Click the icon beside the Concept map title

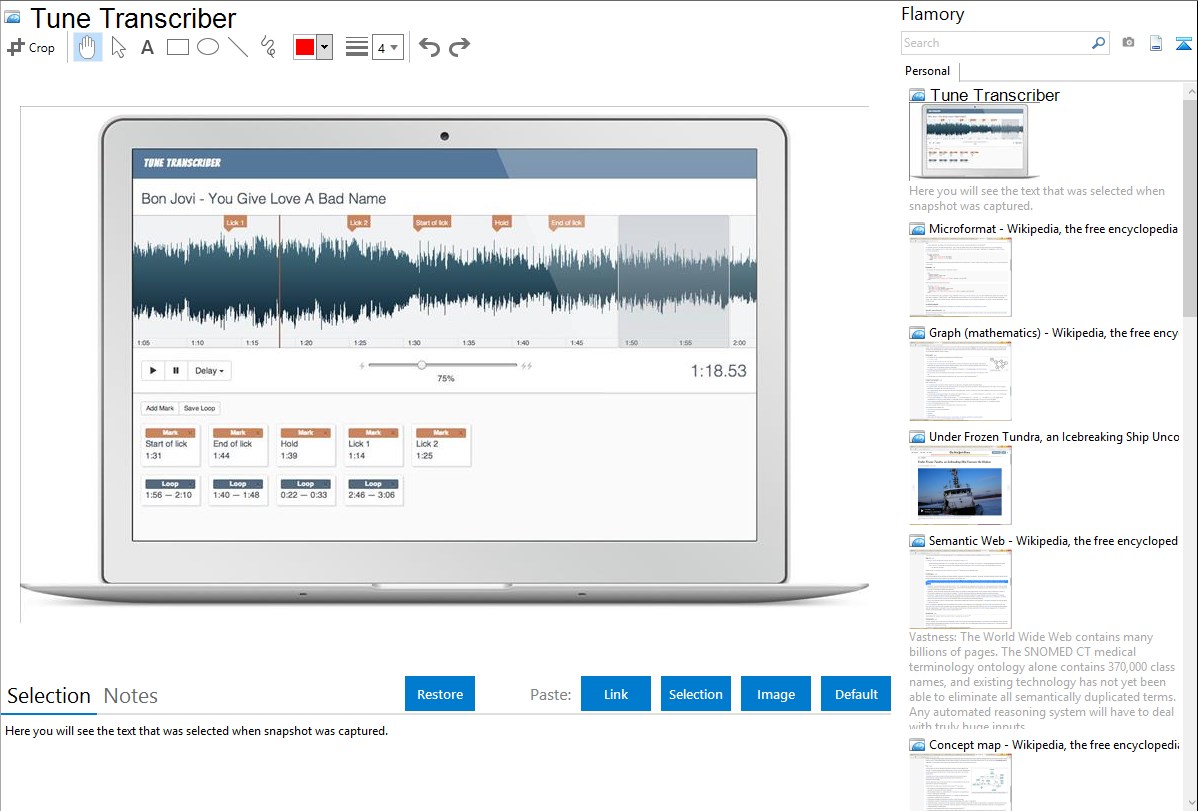[917, 745]
